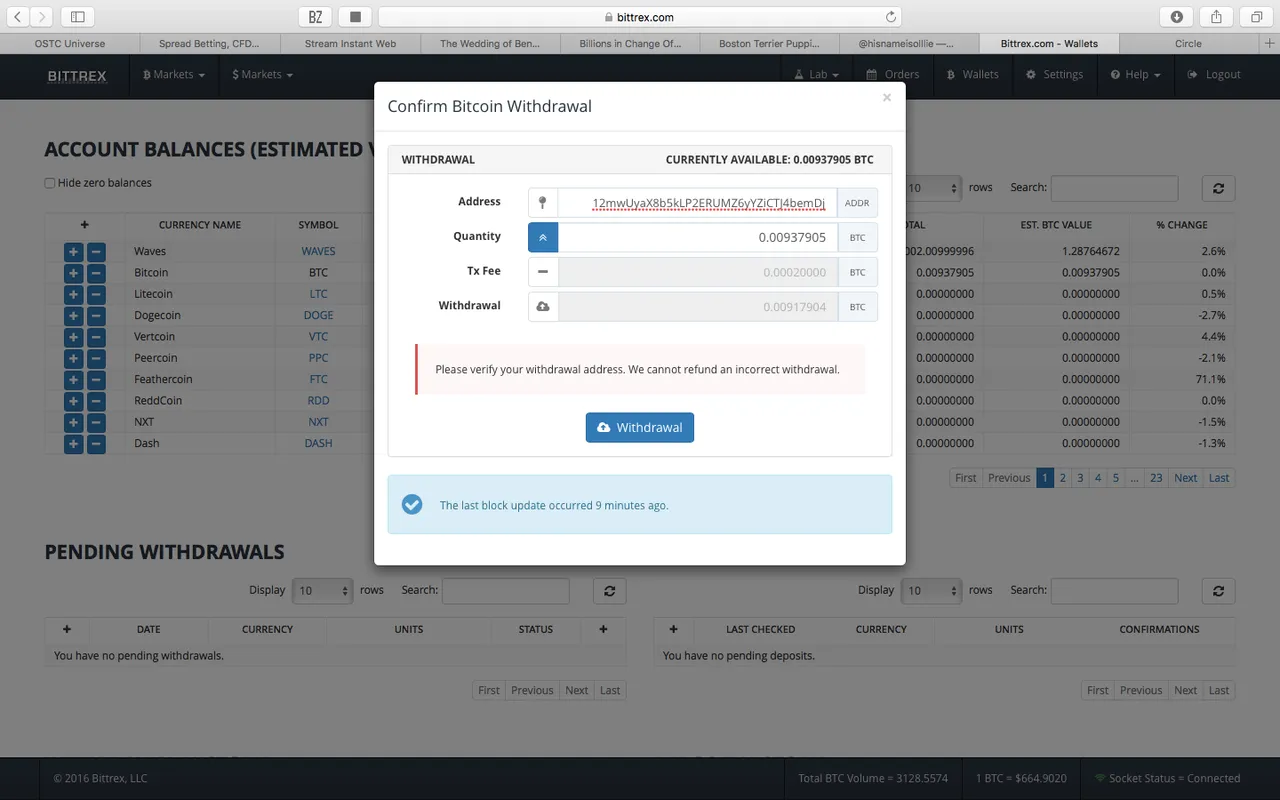This screenshot has height=800, width=1280.
Task: Switch to Boston Terrier Puppi... tab
Action: [770, 44]
